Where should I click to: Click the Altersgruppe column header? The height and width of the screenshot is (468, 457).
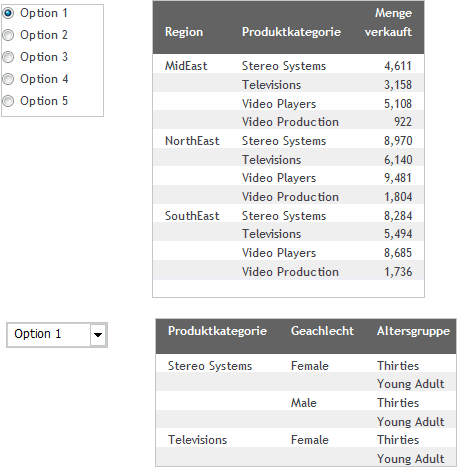[413, 331]
